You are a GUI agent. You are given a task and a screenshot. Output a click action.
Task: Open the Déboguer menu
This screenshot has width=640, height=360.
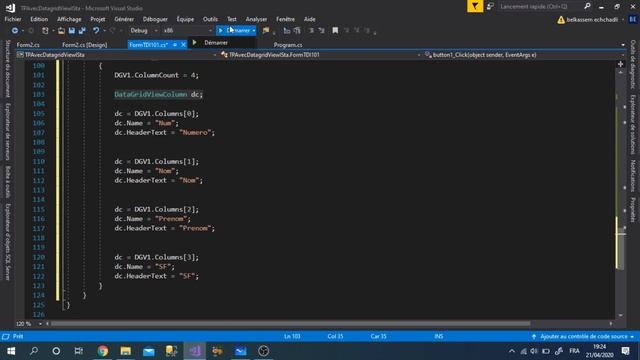tap(155, 19)
